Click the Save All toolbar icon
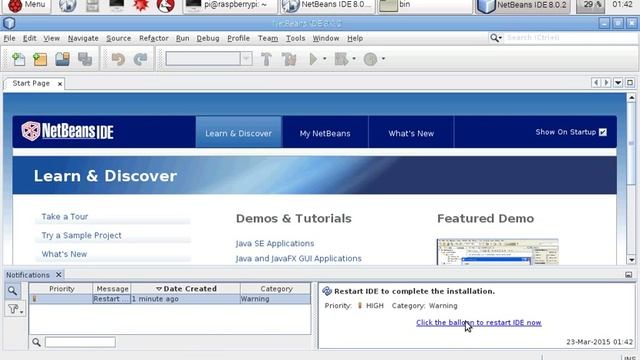This screenshot has width=640, height=360. pyautogui.click(x=85, y=59)
